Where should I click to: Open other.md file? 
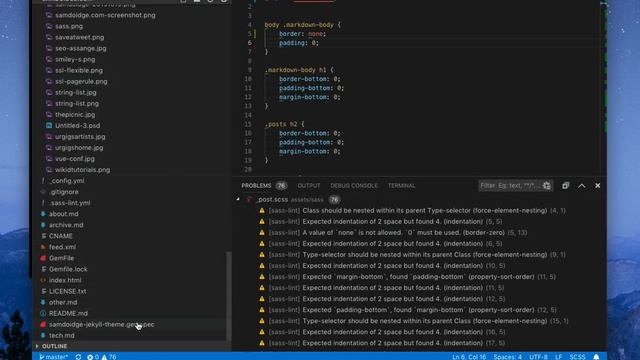(x=63, y=302)
